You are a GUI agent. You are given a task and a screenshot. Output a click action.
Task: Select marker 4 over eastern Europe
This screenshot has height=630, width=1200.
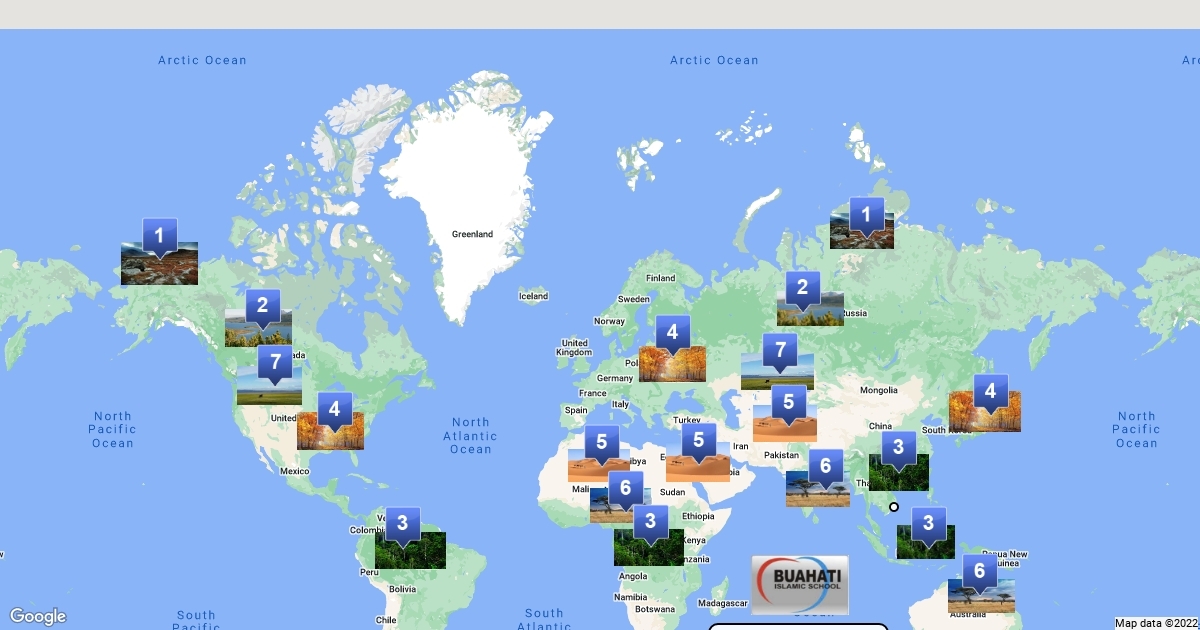coord(673,333)
